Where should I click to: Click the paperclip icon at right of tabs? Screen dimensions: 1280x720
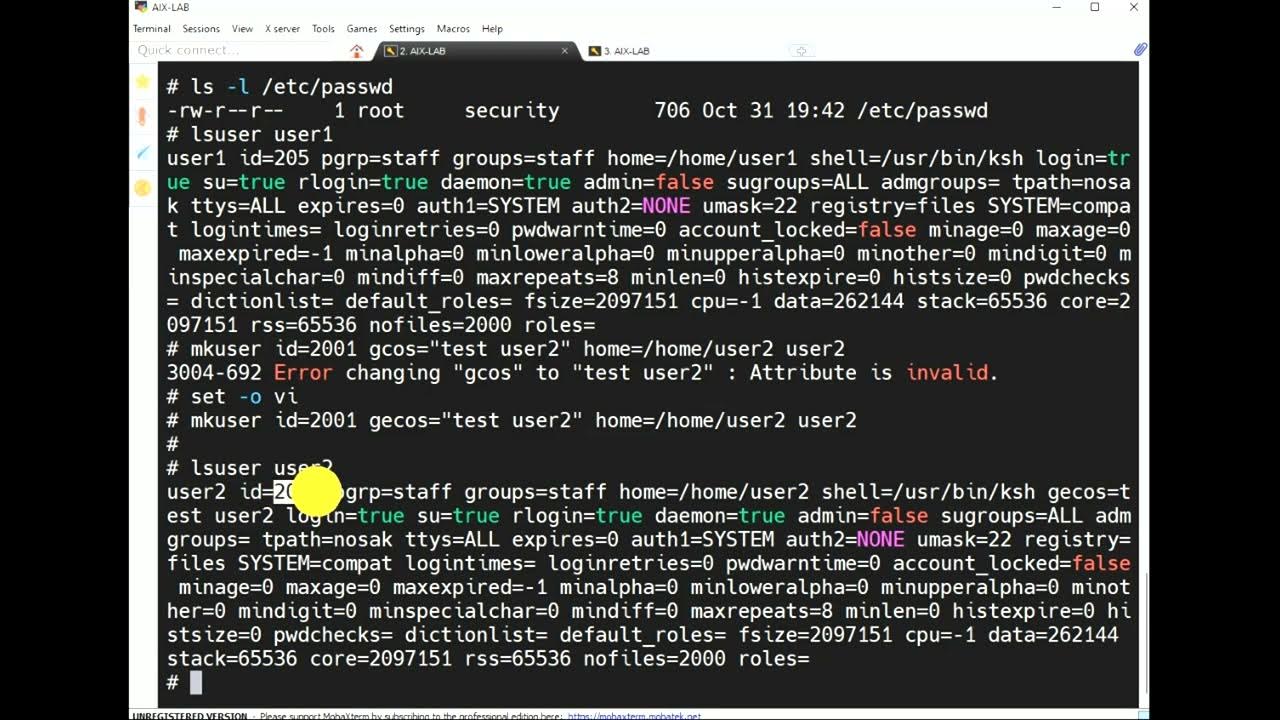pyautogui.click(x=1140, y=50)
